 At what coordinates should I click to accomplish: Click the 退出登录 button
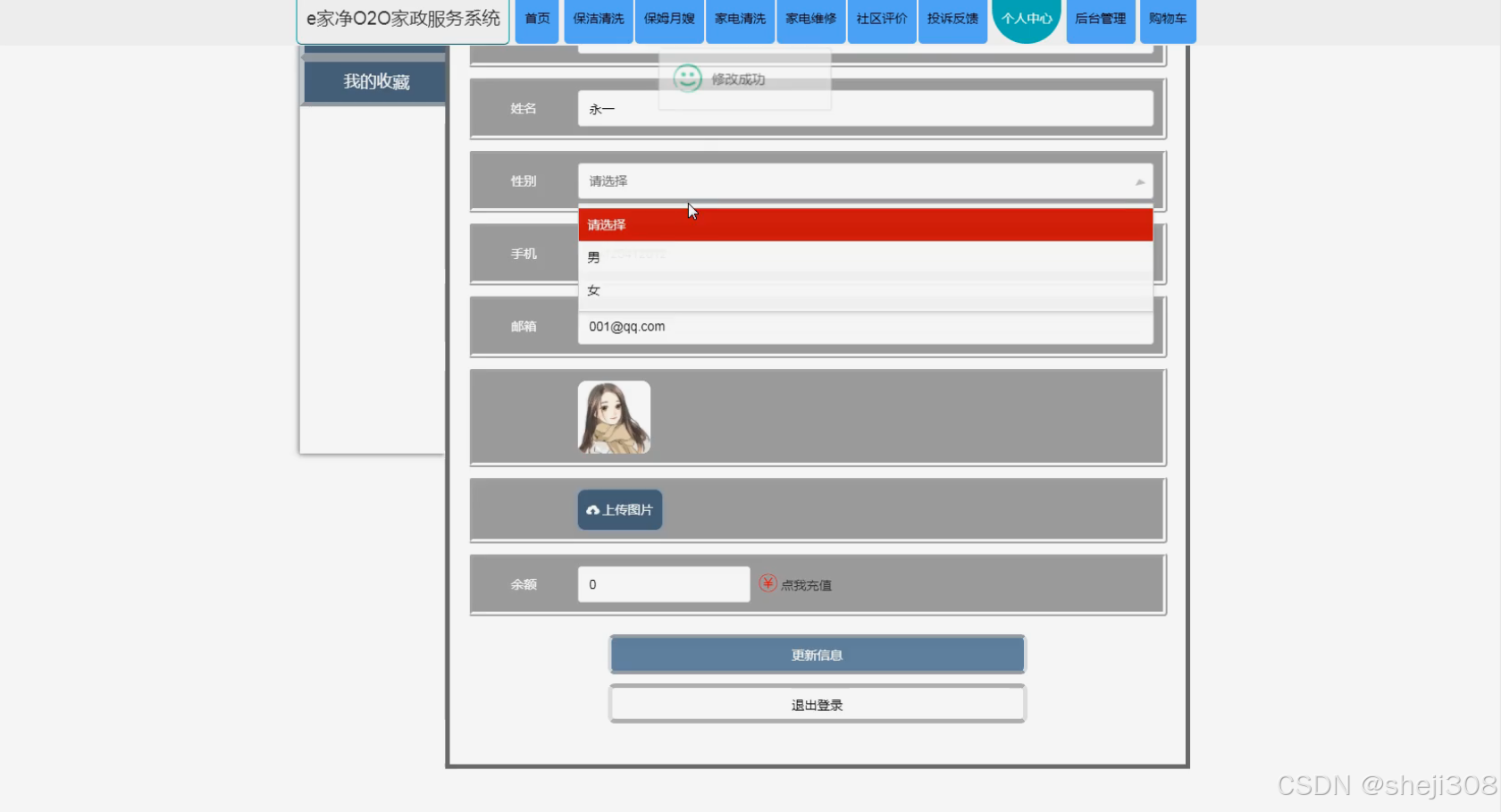click(816, 704)
